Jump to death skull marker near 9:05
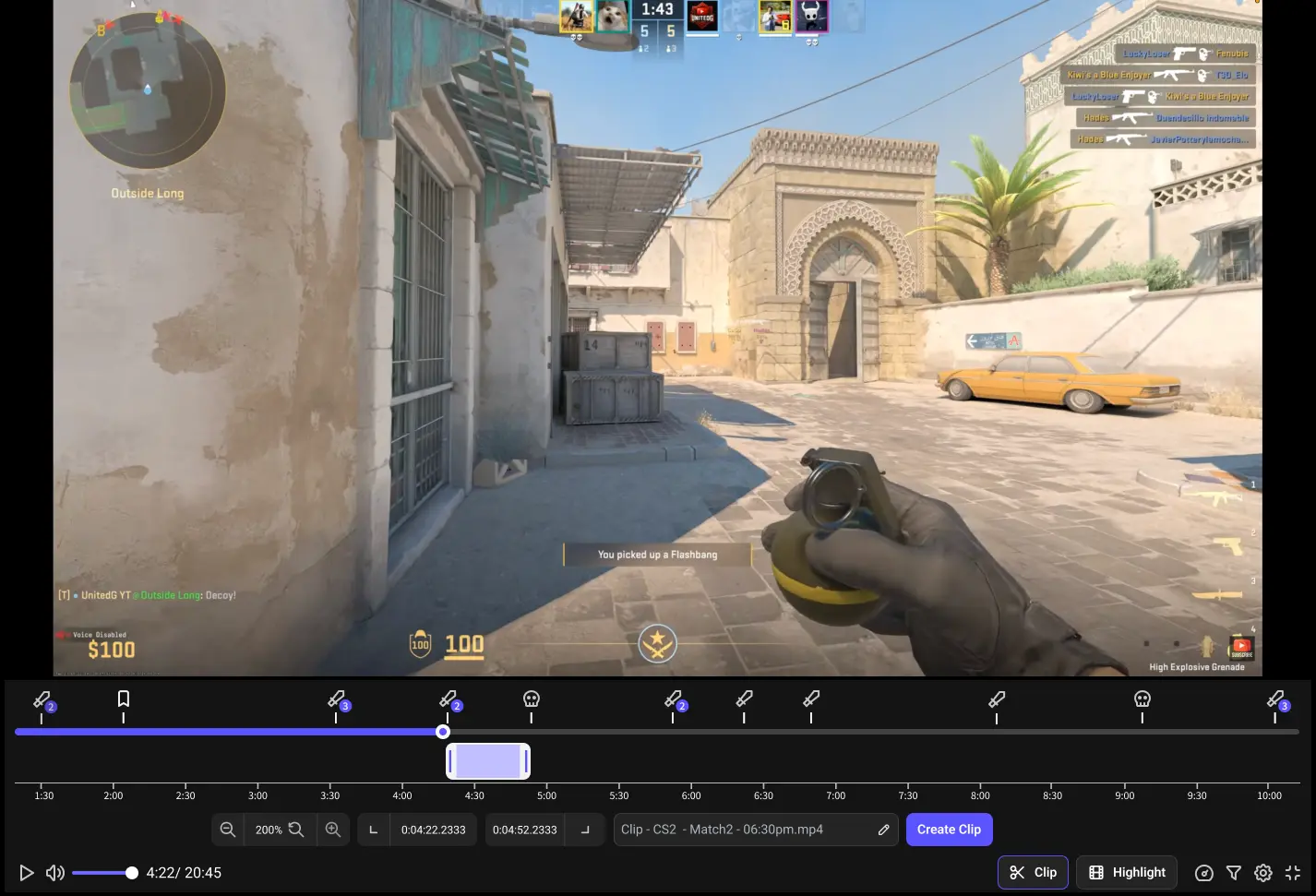 (x=1143, y=699)
